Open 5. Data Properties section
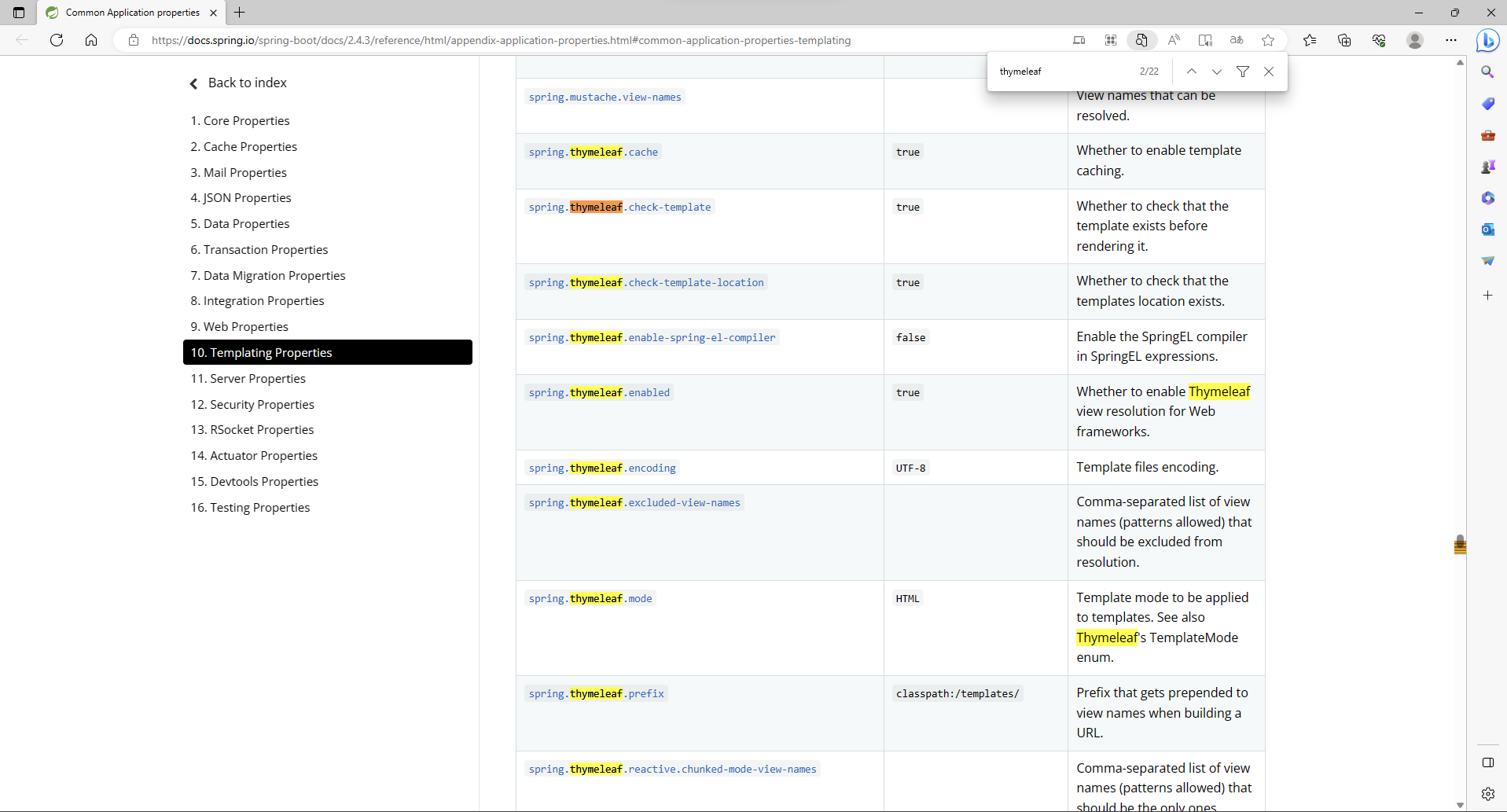The width and height of the screenshot is (1507, 812). click(x=240, y=223)
